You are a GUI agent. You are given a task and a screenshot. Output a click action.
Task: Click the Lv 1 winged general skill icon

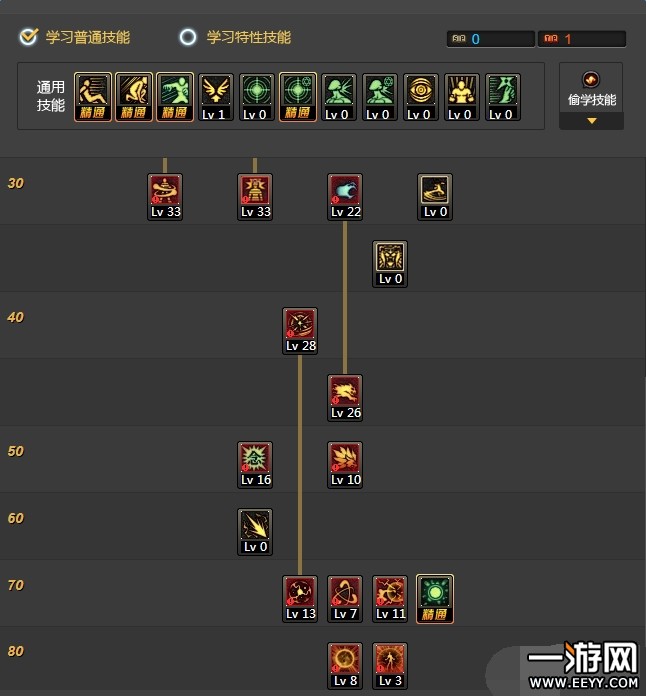[216, 97]
